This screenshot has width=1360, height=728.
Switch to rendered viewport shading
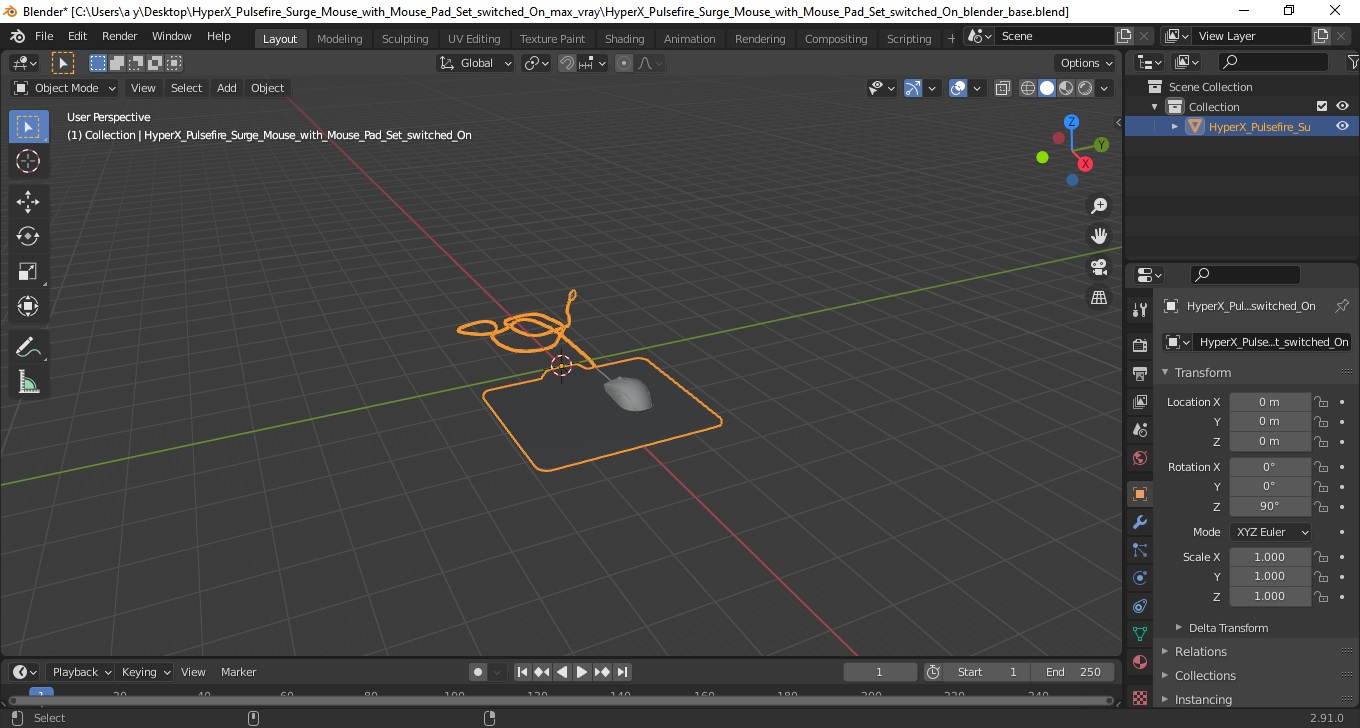[1085, 88]
